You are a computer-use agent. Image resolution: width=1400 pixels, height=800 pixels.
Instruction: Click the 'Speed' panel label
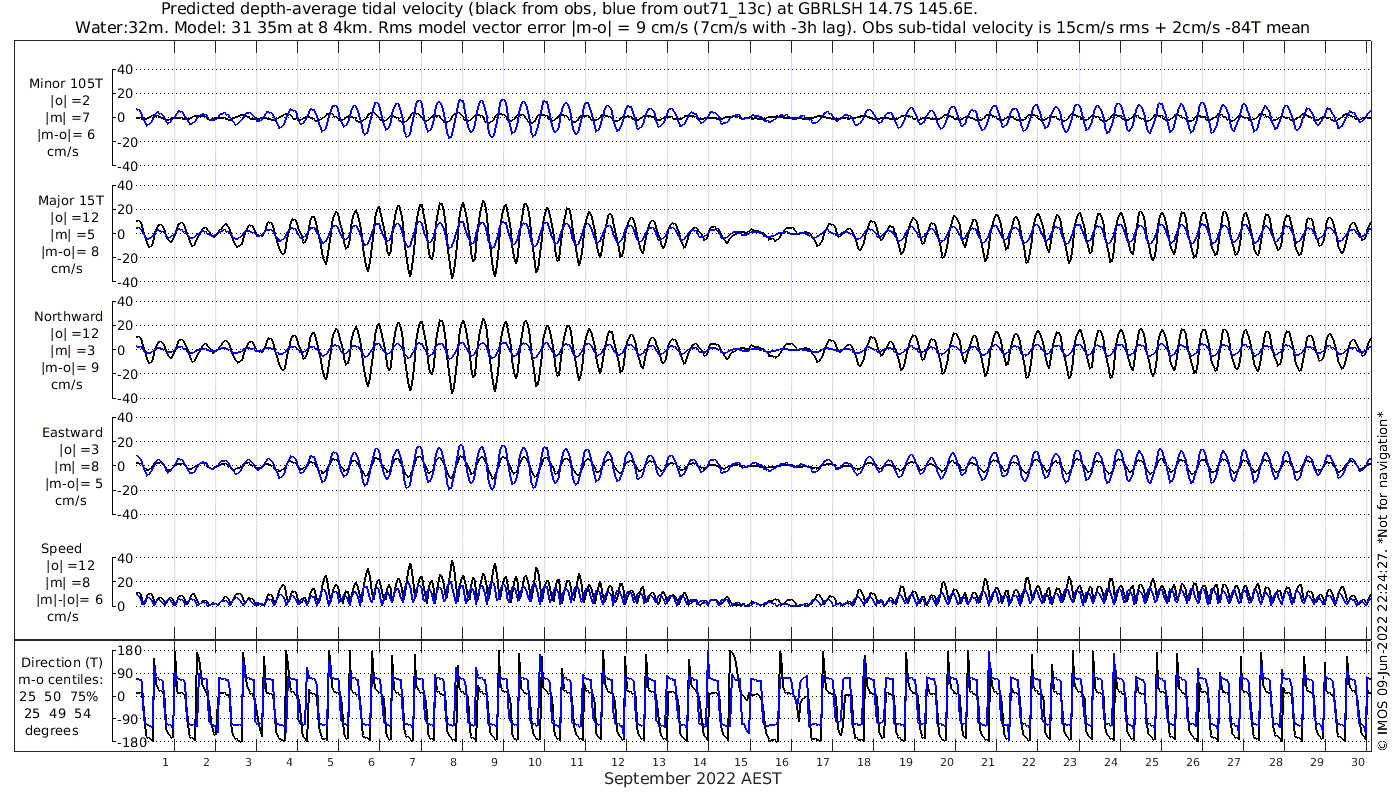point(61,549)
